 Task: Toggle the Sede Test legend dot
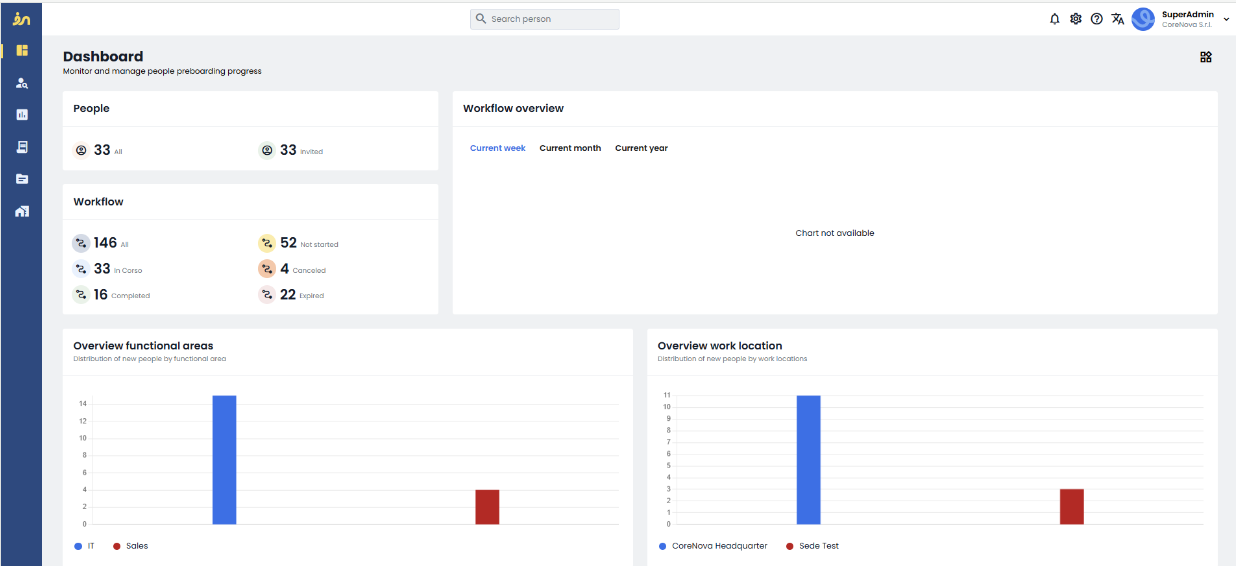(790, 546)
